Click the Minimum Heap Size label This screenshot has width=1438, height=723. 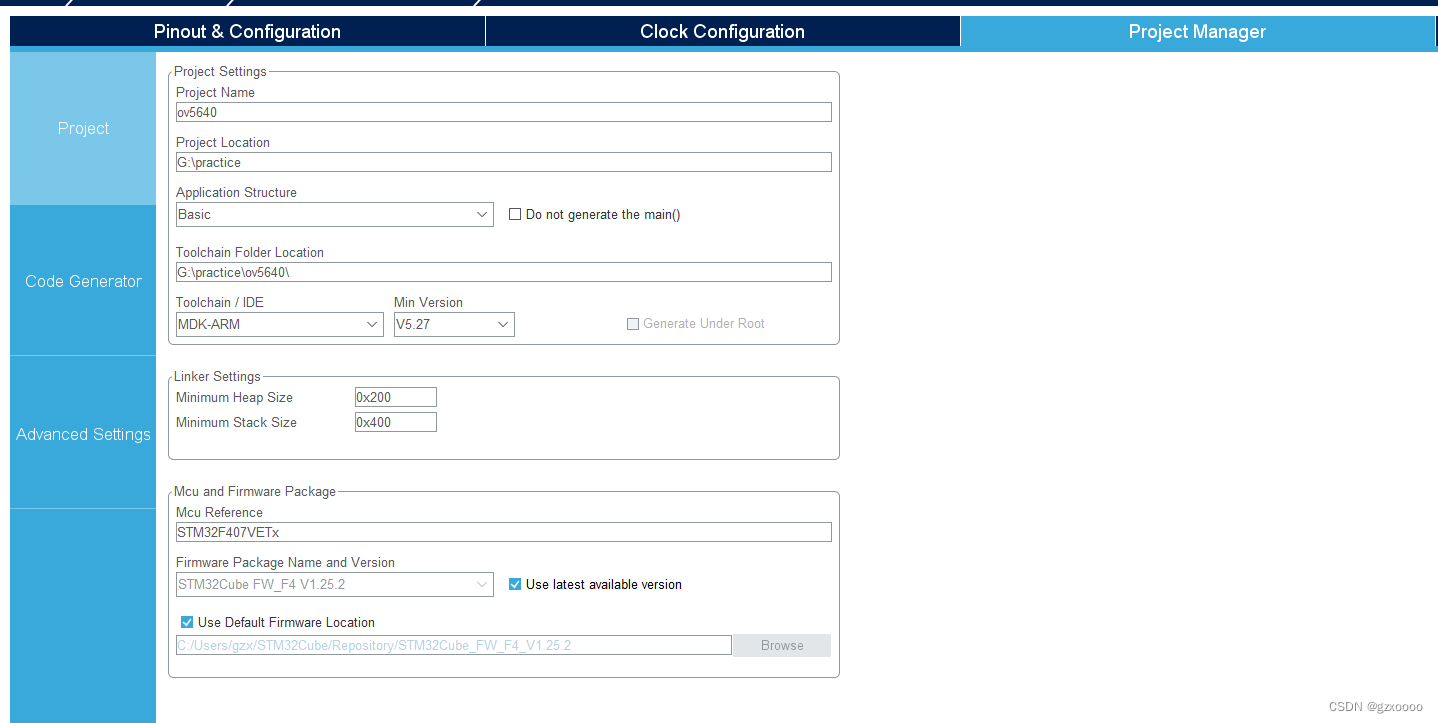234,397
